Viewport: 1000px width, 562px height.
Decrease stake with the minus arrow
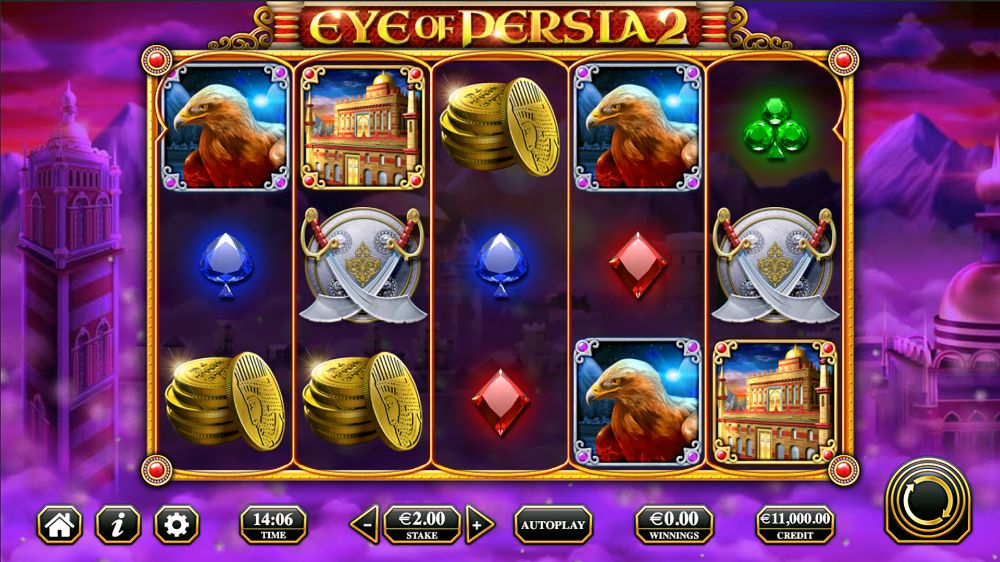(x=365, y=524)
